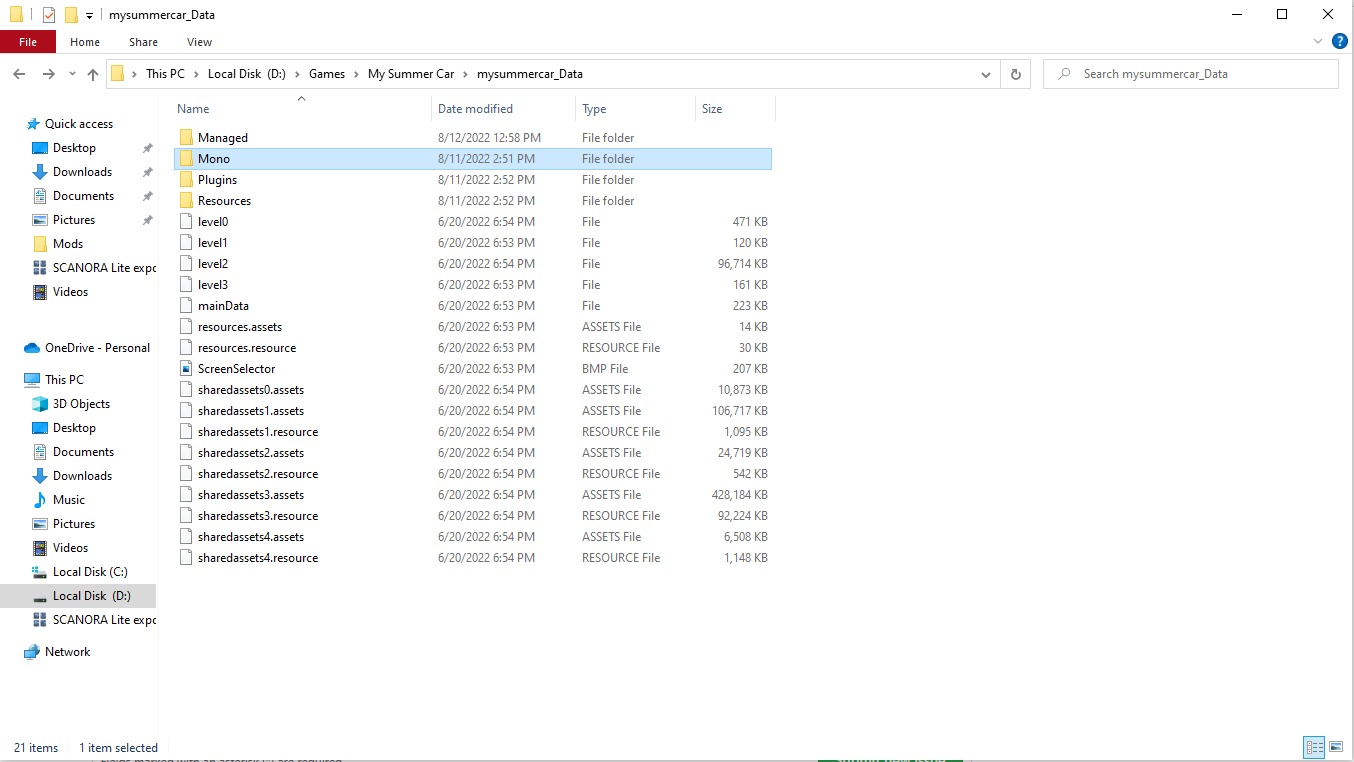Refresh the current folder view
1354x762 pixels.
[1016, 73]
